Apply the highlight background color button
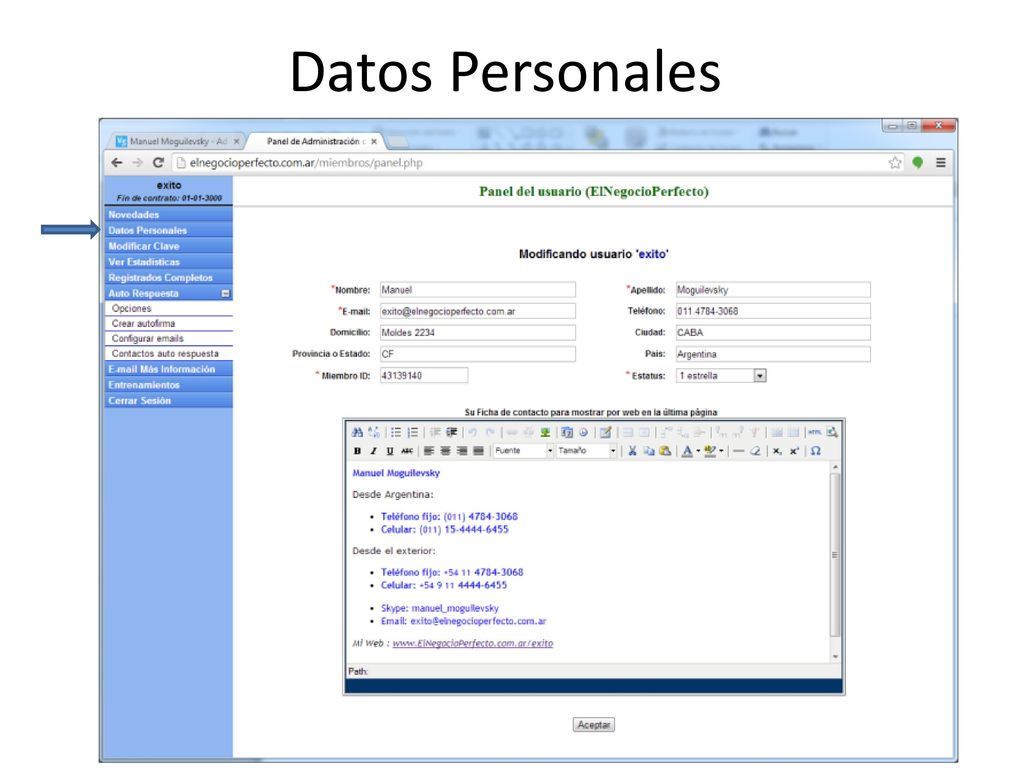Viewport: 1024px width, 768px height. 710,451
